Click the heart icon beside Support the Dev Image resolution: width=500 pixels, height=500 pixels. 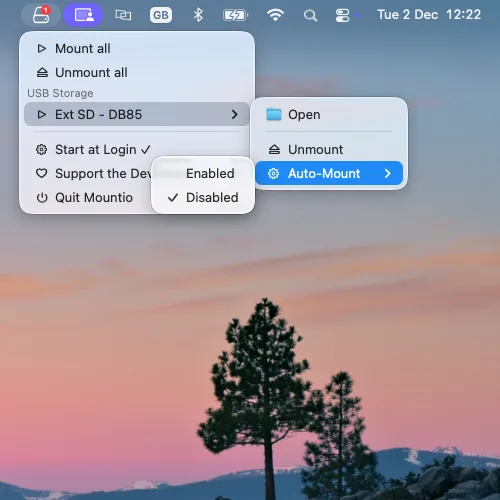coord(41,173)
